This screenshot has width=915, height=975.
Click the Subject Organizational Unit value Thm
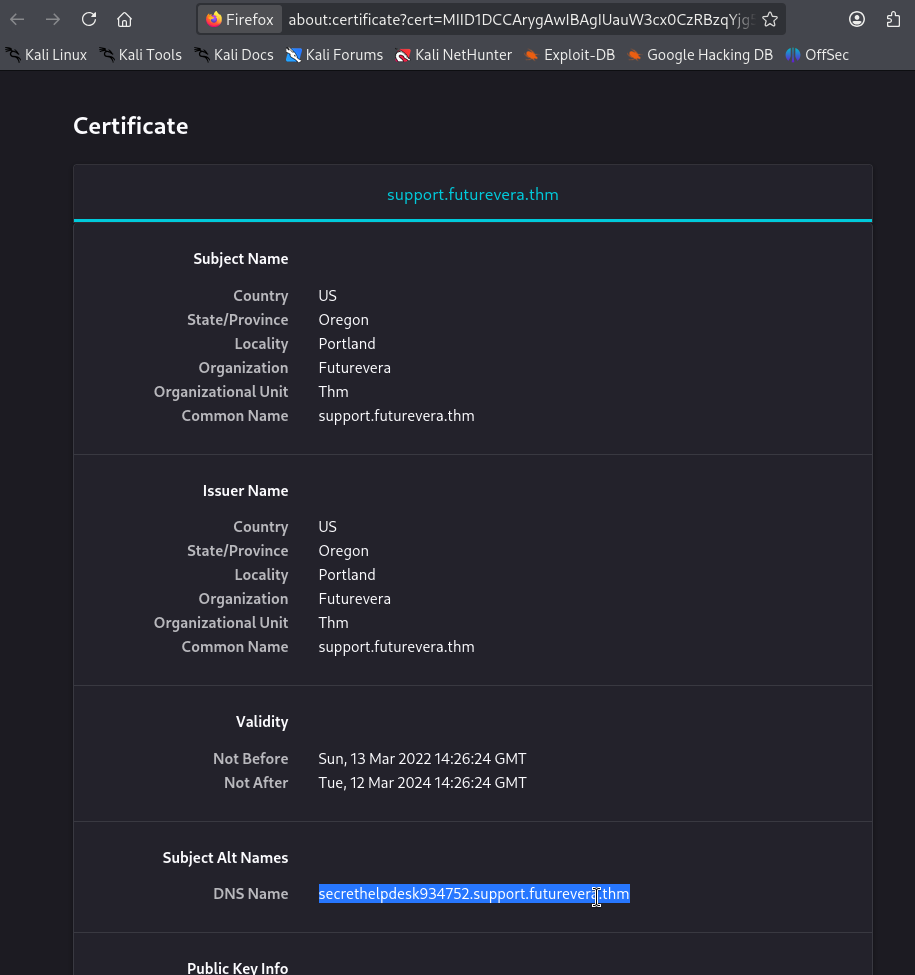(333, 392)
